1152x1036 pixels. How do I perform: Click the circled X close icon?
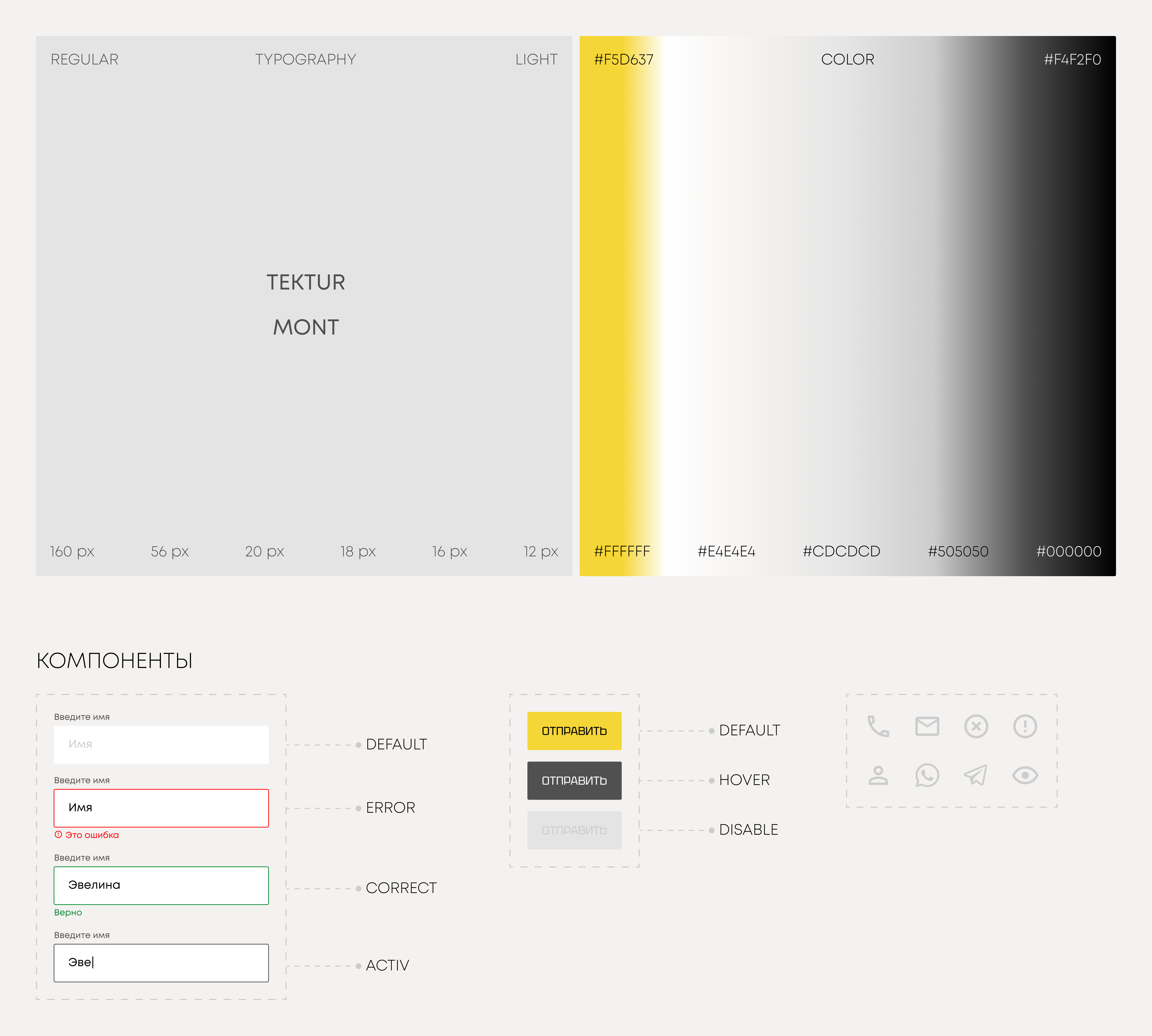[976, 726]
